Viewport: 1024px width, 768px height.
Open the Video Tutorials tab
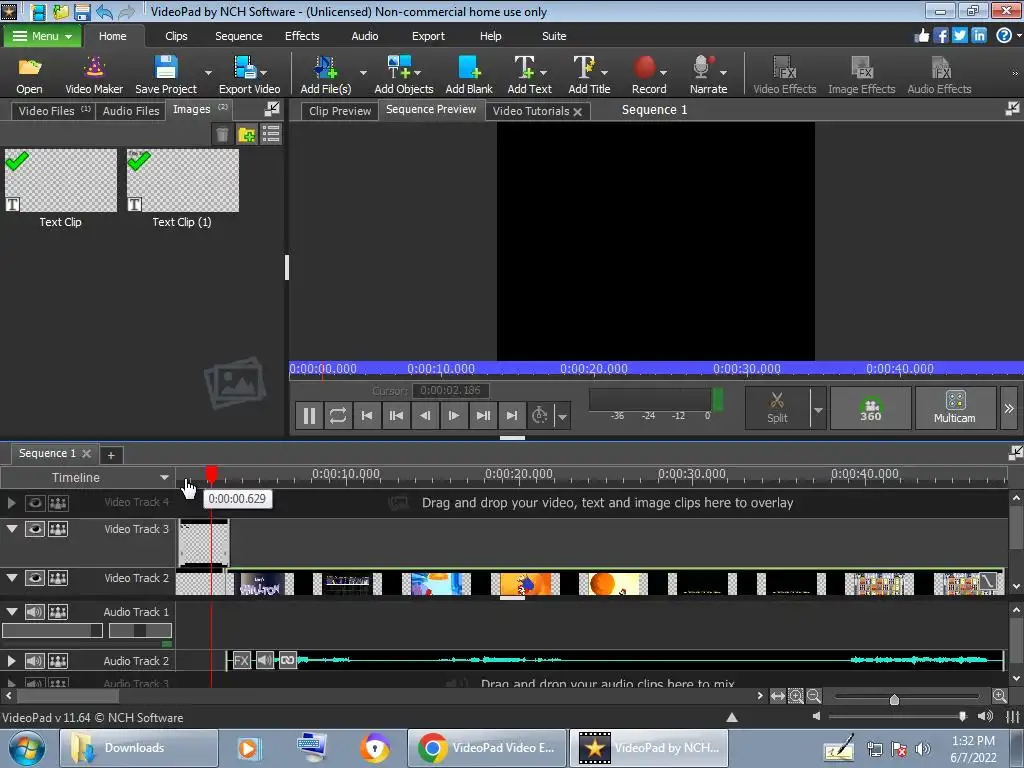click(x=531, y=110)
